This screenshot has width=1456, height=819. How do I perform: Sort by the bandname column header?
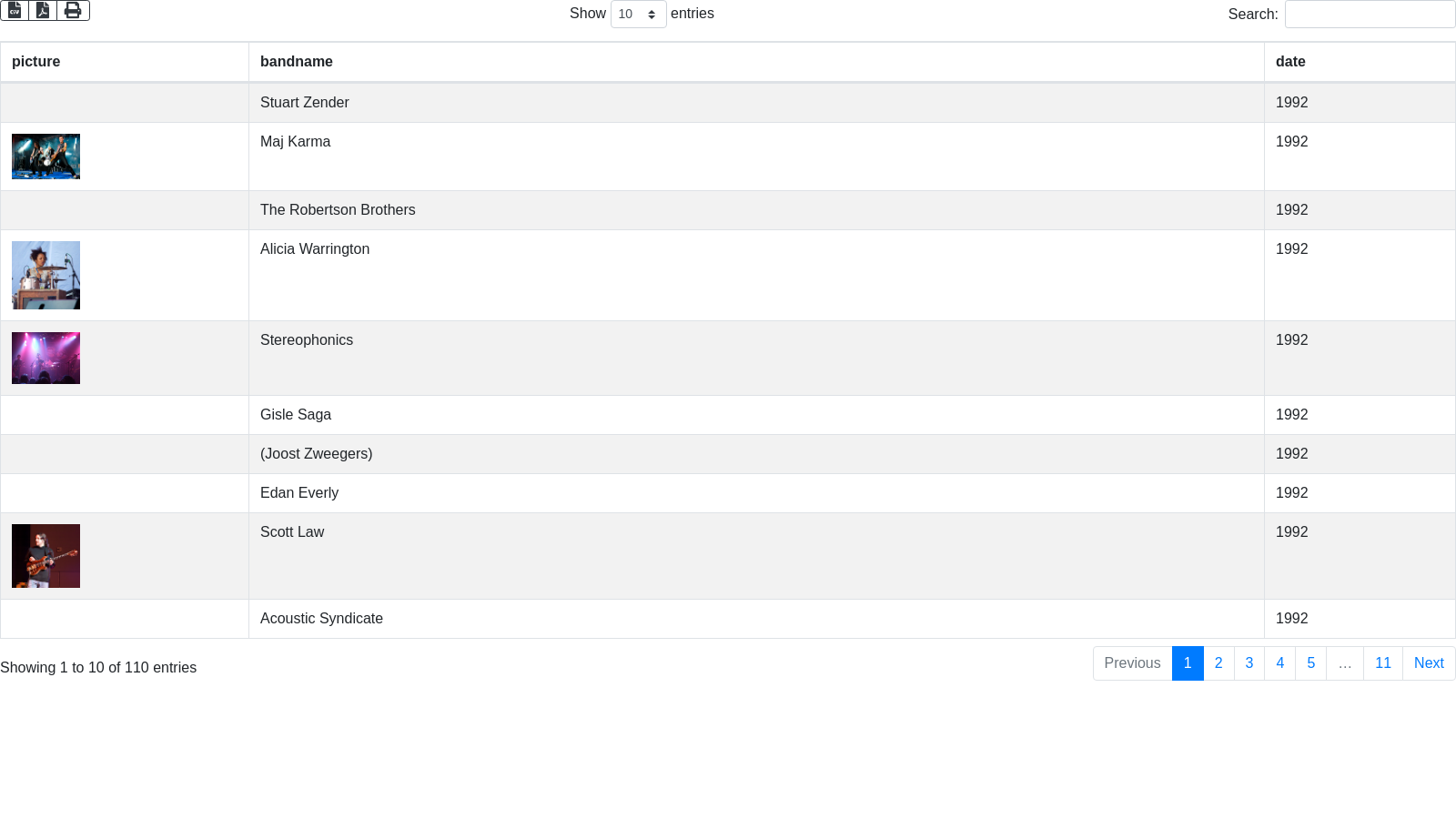pos(297,62)
